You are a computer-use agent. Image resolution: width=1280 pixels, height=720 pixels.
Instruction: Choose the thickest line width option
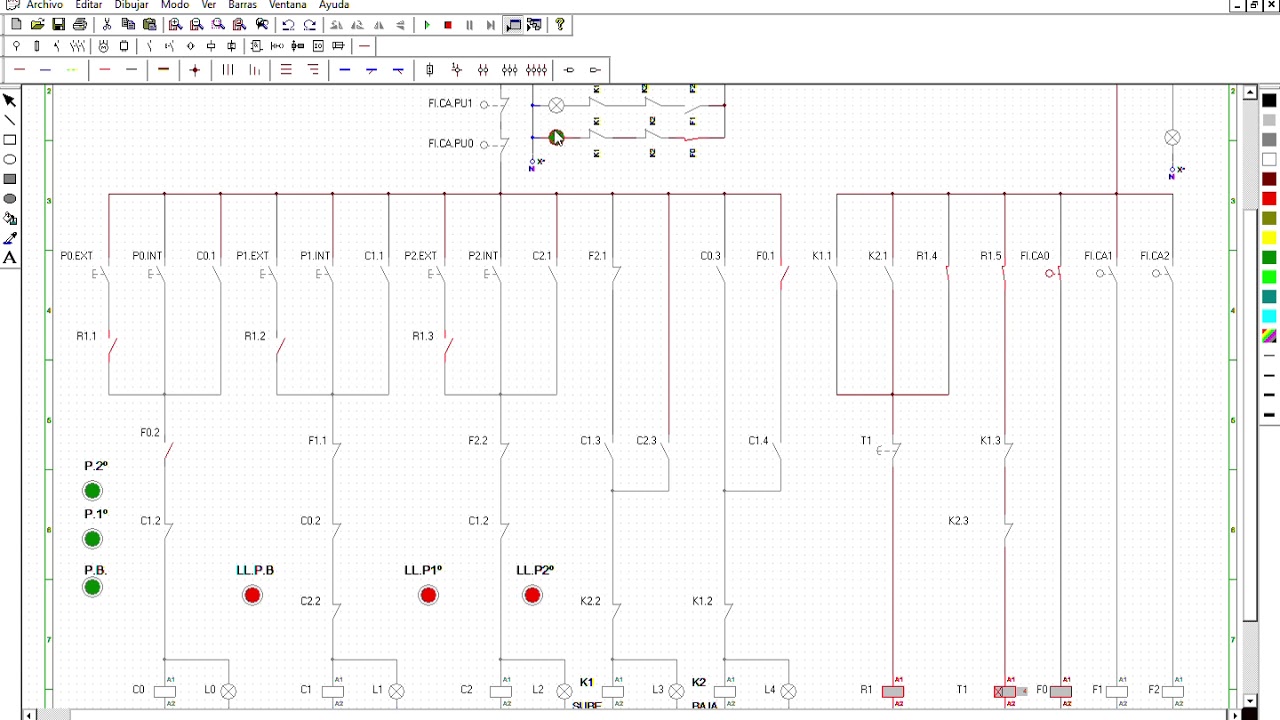pos(1269,414)
